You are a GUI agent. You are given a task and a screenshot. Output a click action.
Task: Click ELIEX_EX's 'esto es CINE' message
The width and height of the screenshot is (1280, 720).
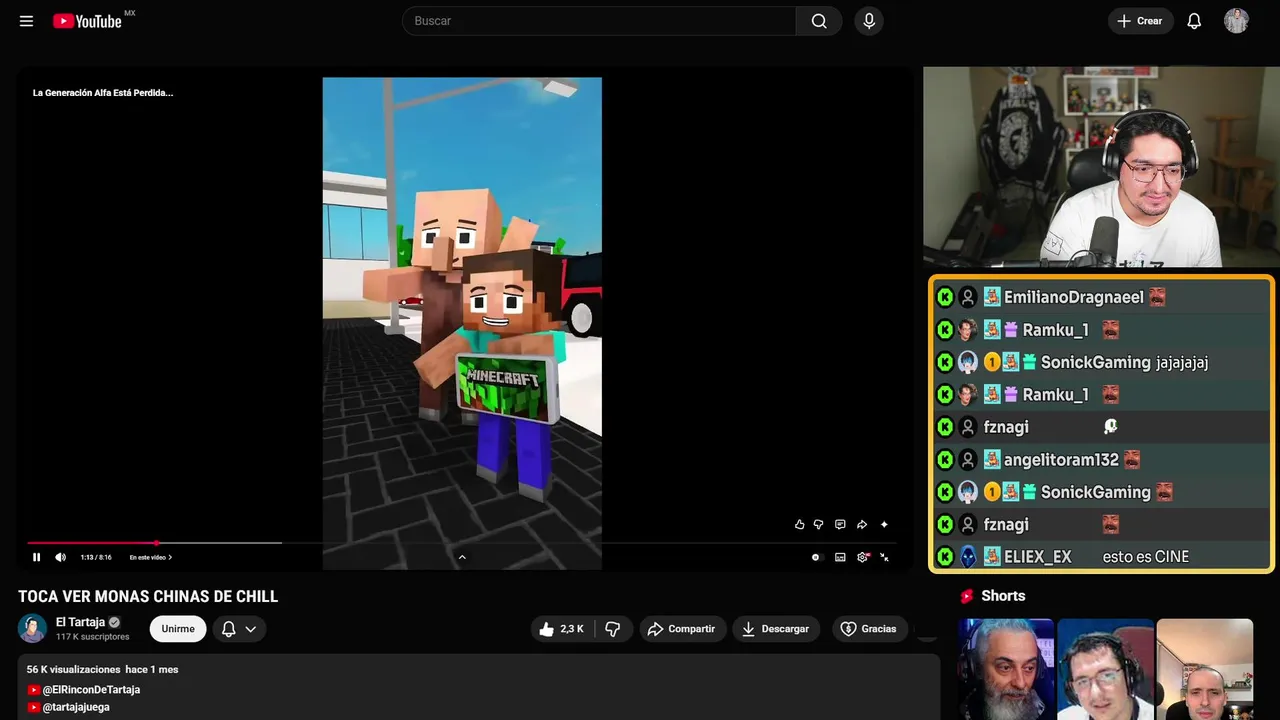coord(1146,557)
